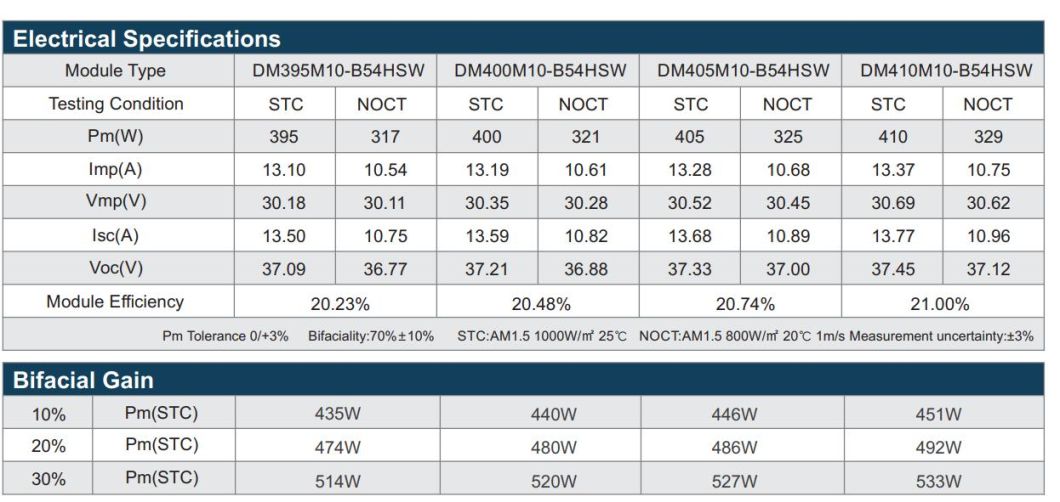This screenshot has width=1060, height=502.
Task: Click the 21.00% efficiency value
Action: click(x=943, y=304)
